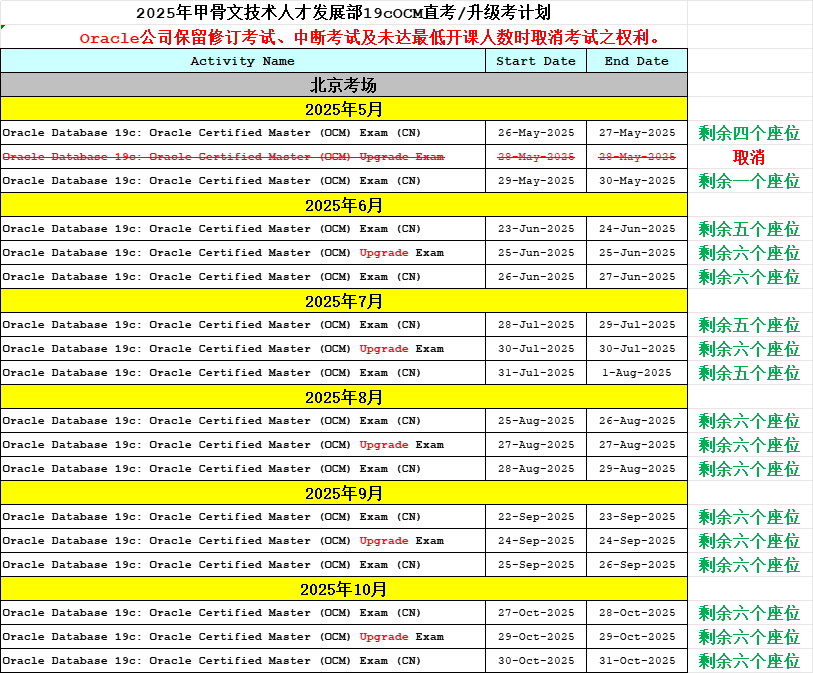
Task: Select the yellow 2025年8月 month header
Action: (343, 397)
